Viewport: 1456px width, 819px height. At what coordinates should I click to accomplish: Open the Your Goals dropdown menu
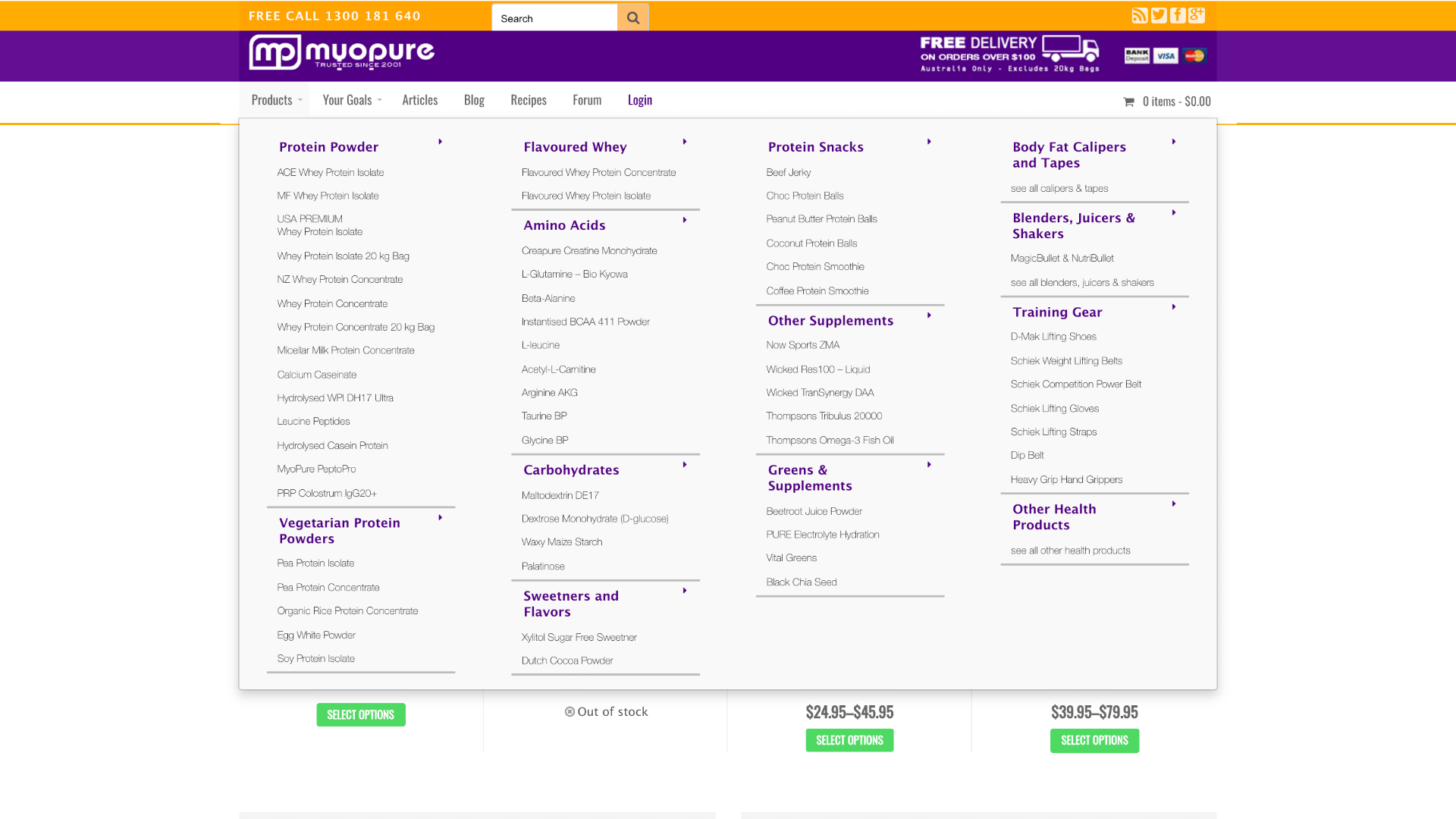click(x=351, y=99)
